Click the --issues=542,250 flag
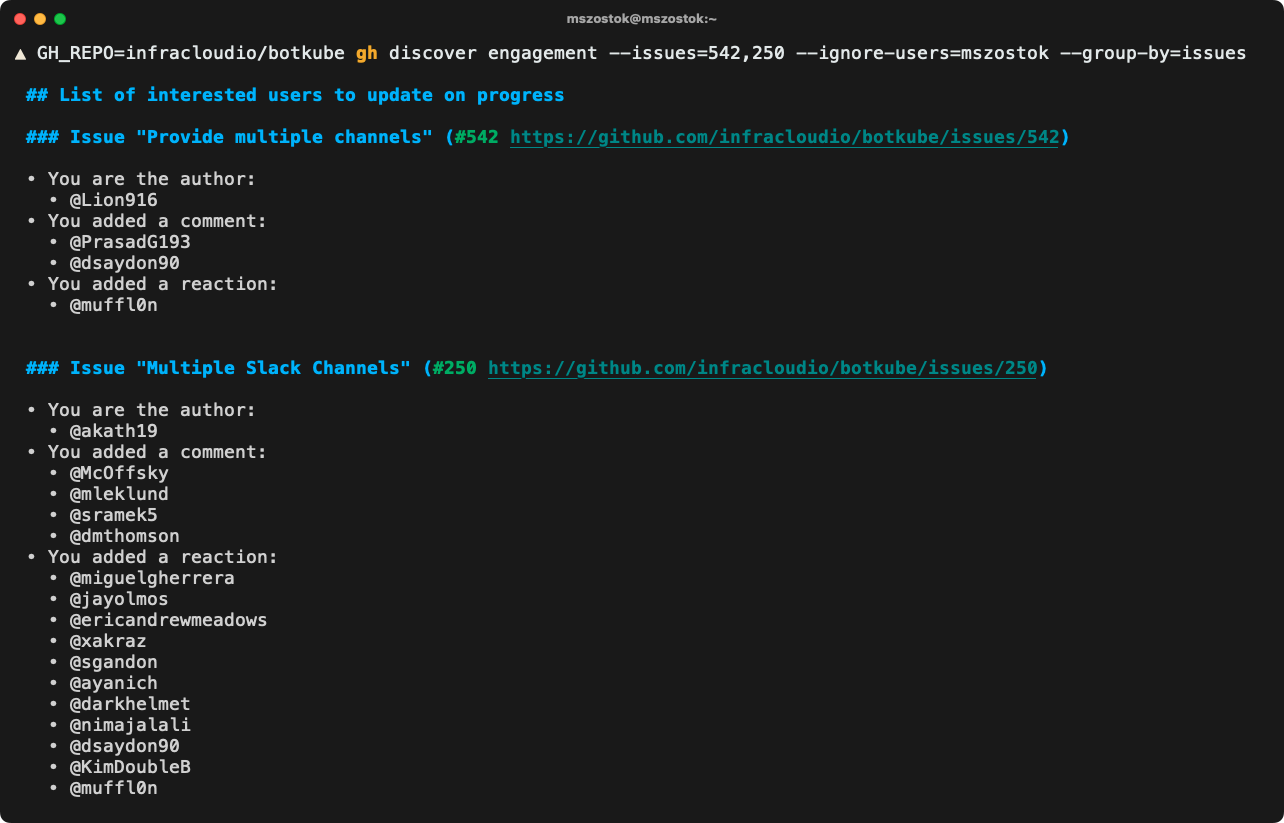1284x823 pixels. point(696,53)
